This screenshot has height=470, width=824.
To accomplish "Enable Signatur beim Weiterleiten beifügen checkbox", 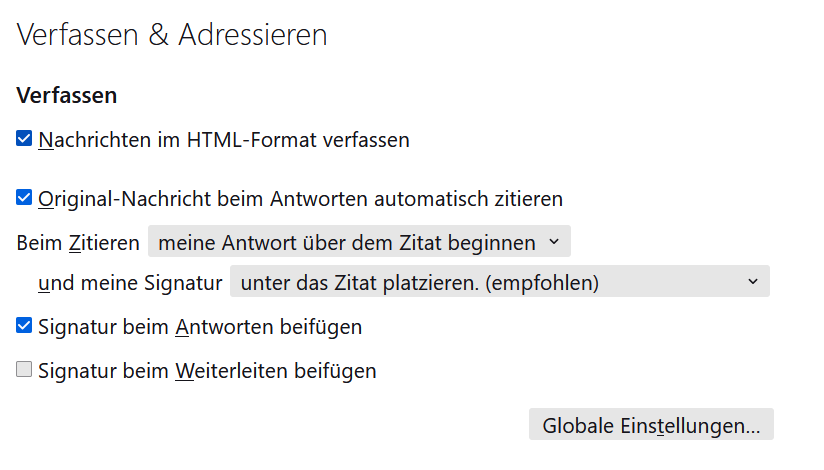I will point(24,370).
